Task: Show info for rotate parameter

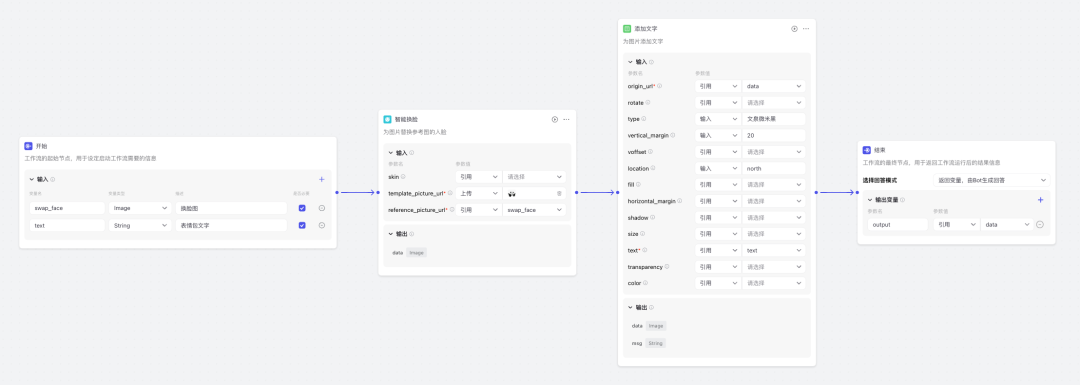Action: click(647, 103)
